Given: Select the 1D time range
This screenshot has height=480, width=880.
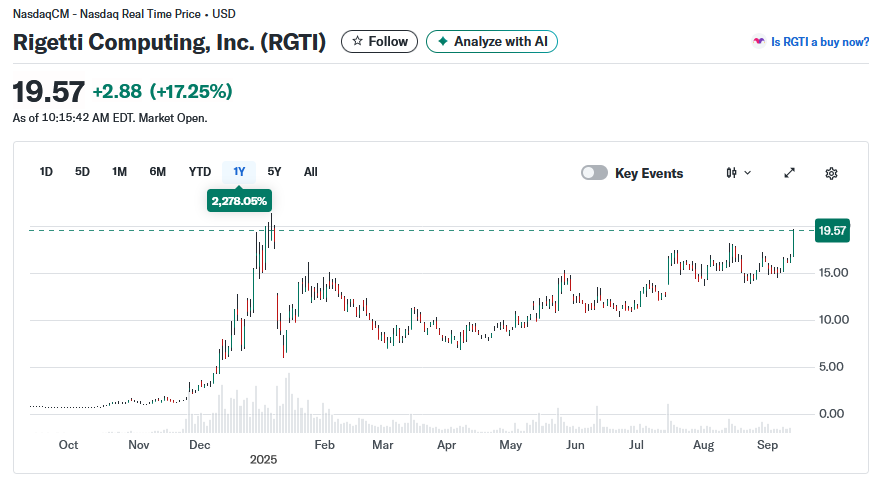Looking at the screenshot, I should coord(46,172).
